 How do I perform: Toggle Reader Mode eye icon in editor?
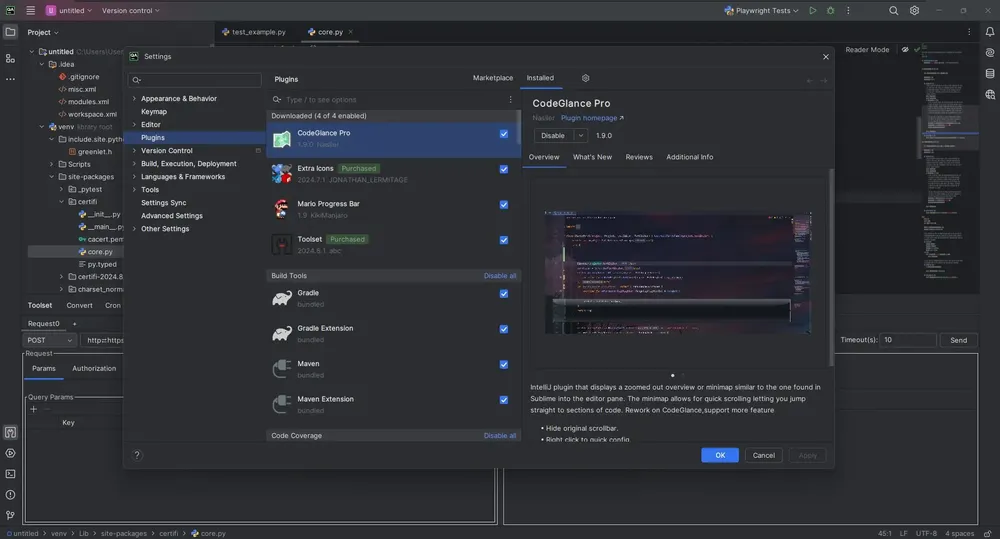905,49
